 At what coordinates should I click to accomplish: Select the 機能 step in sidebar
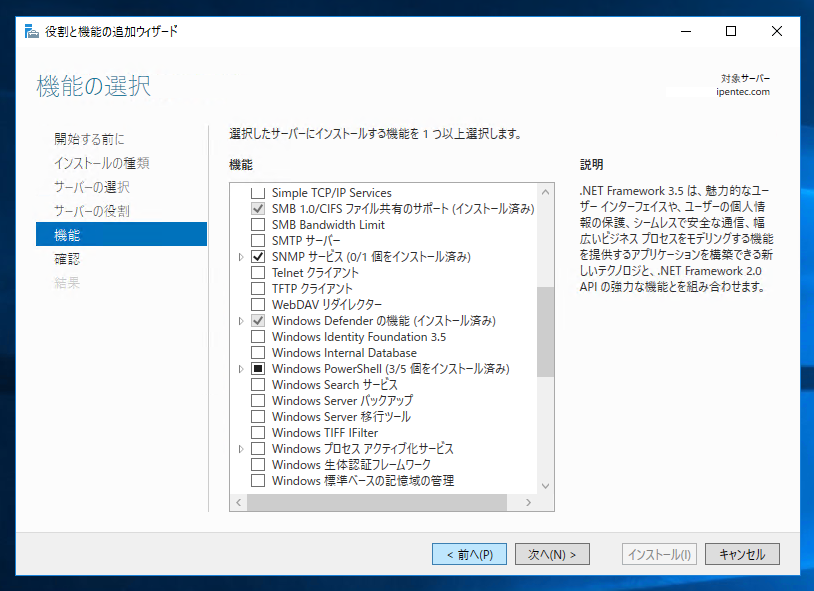point(121,234)
